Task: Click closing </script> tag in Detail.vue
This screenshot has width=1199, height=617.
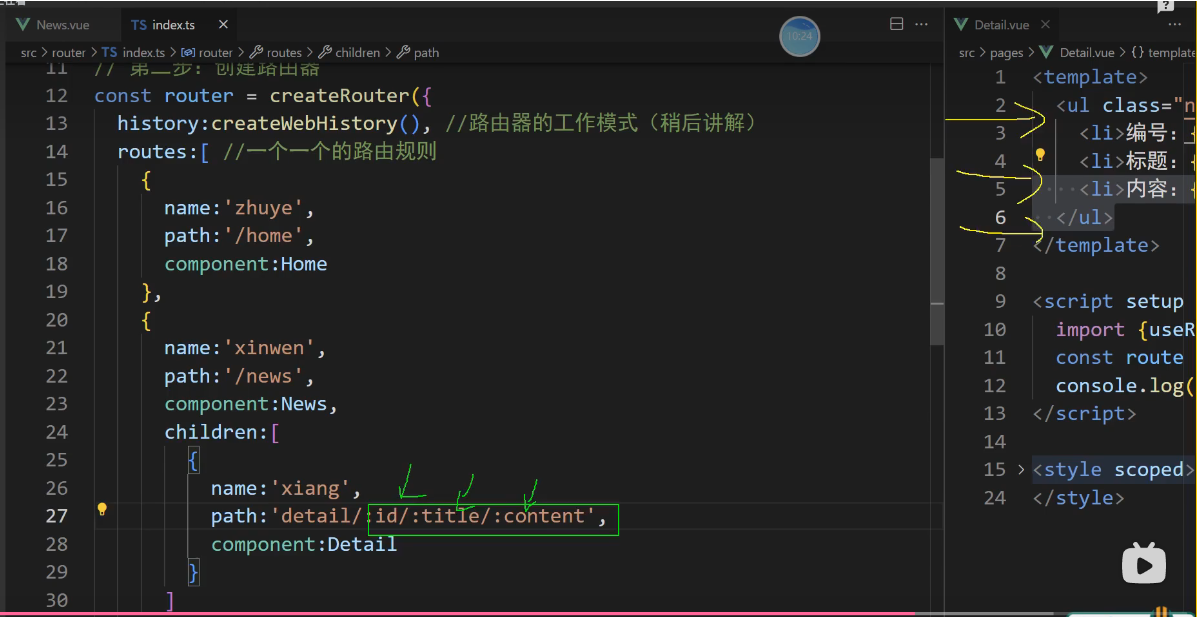Action: (1084, 414)
